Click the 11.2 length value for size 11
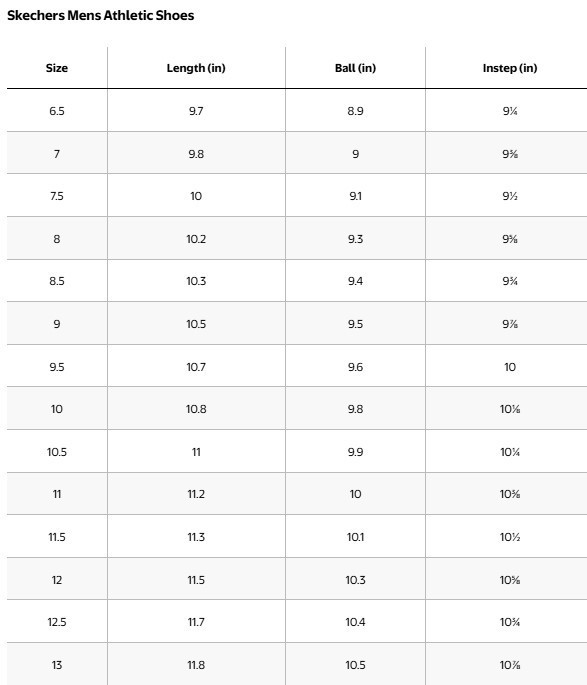 196,494
